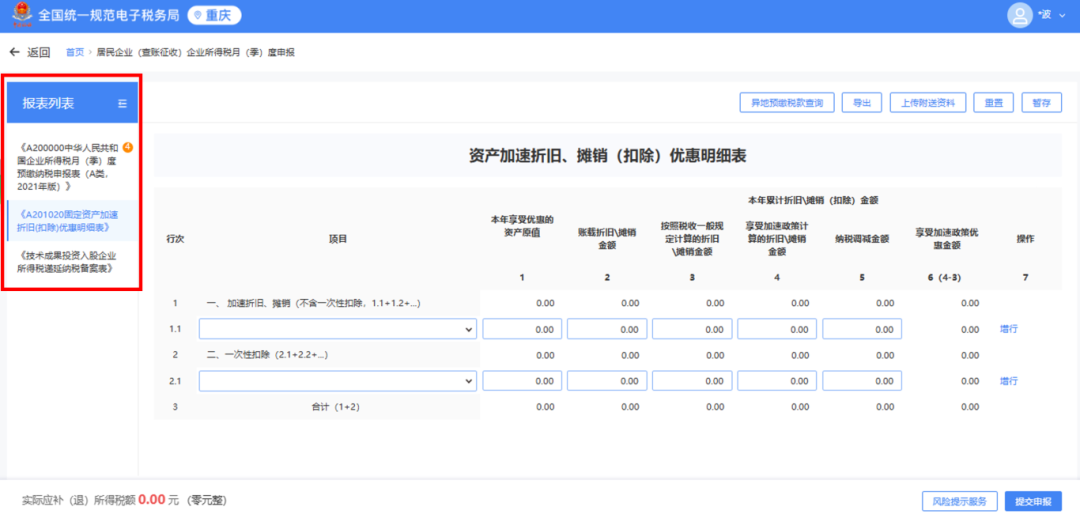Open the 重庆 location selector
This screenshot has width=1080, height=518.
214,15
